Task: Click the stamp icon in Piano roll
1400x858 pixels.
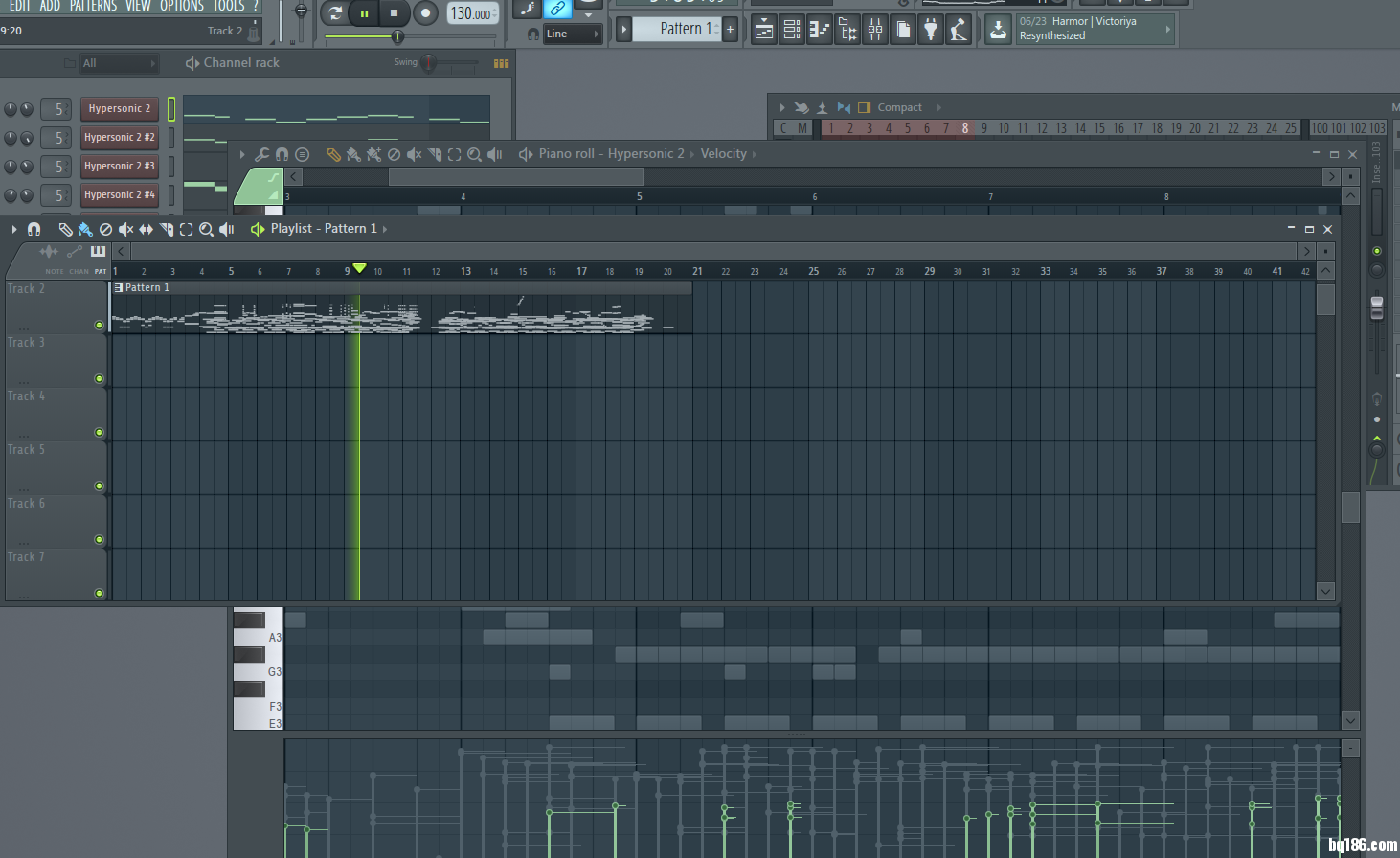Action: (x=302, y=154)
